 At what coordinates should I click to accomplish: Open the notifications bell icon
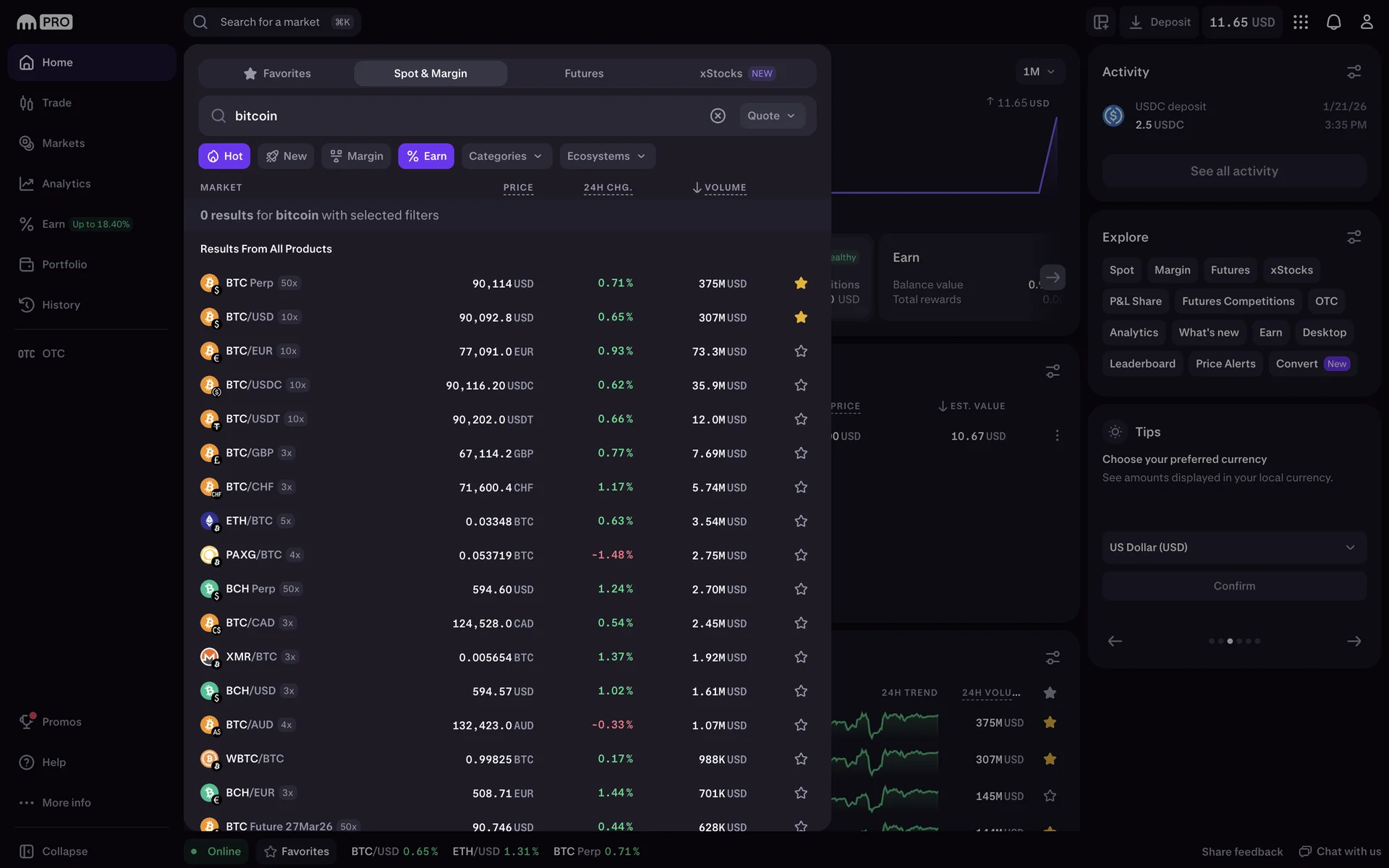(x=1333, y=22)
